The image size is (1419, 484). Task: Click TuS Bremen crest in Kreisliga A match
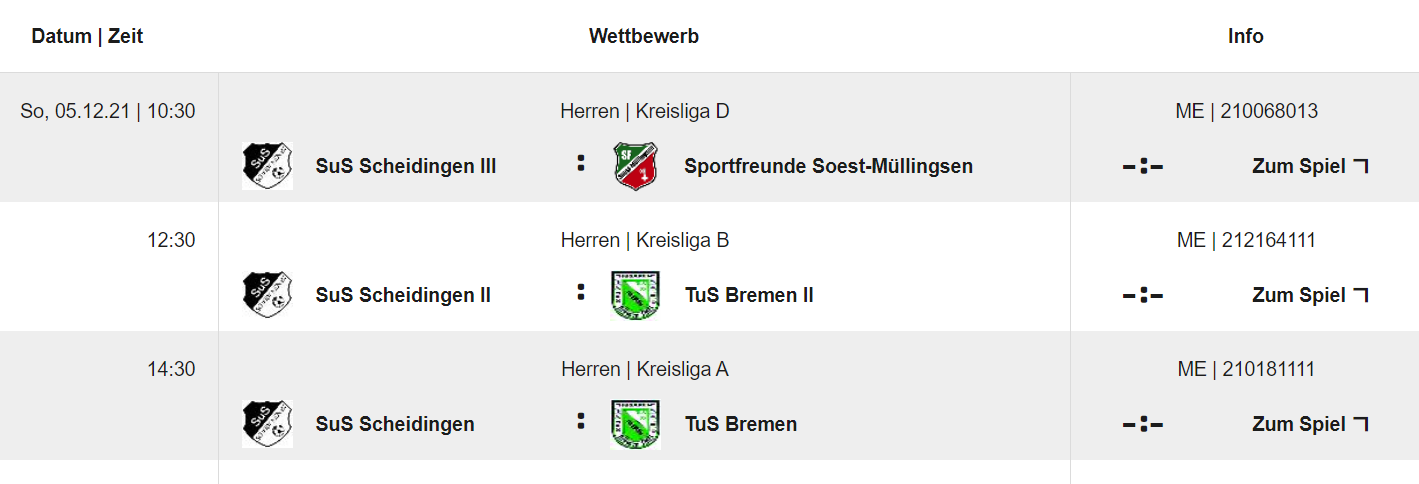635,424
